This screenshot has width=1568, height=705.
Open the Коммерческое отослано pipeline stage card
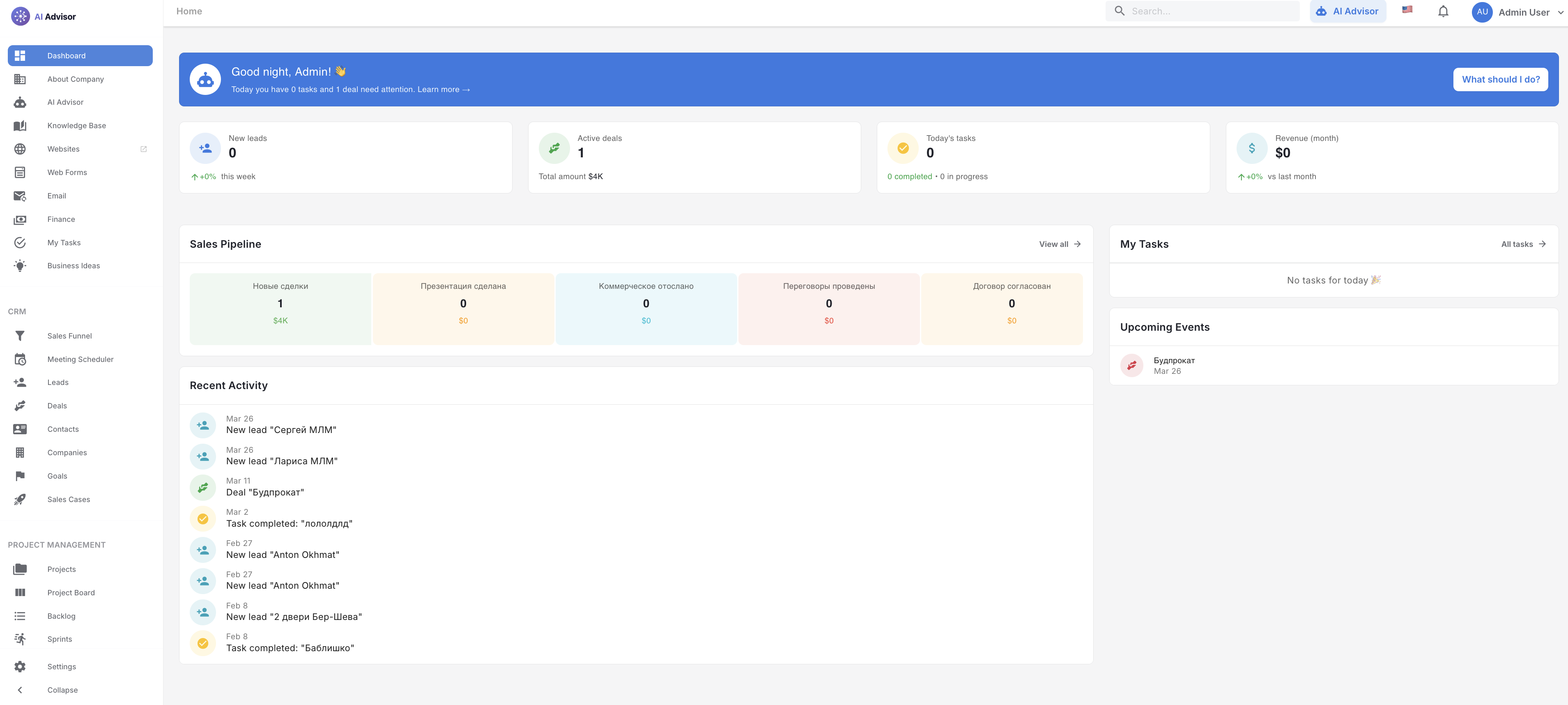646,309
